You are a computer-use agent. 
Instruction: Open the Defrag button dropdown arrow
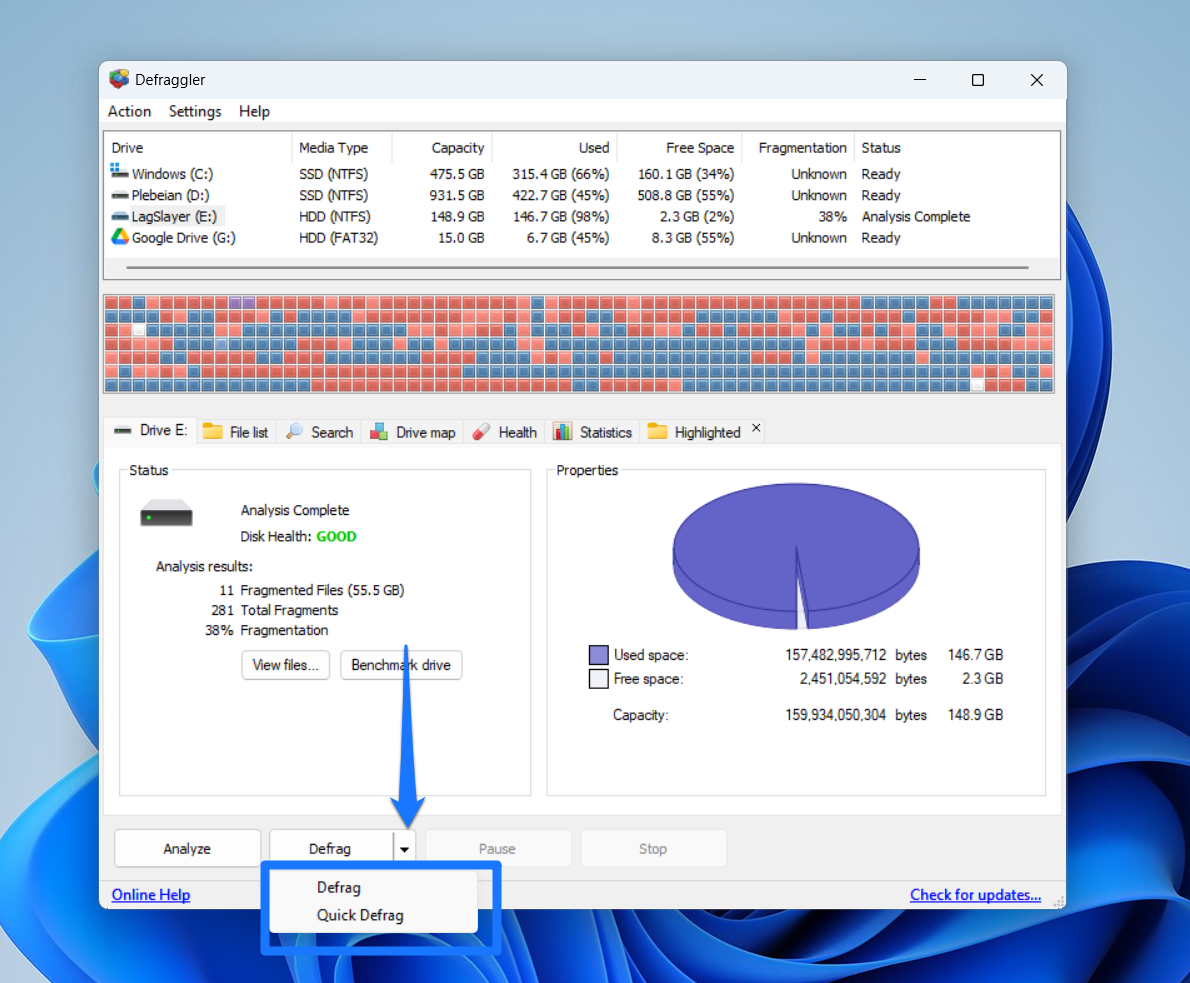tap(404, 847)
